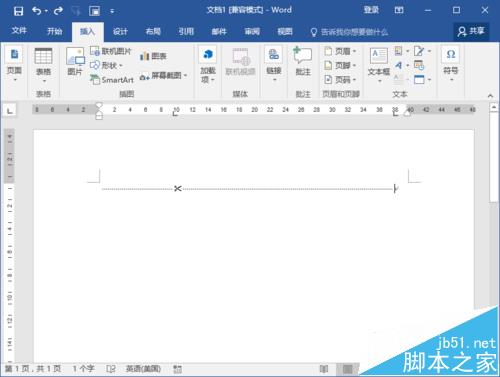Click the 图表 chart icon
500x377 pixels.
click(x=153, y=56)
